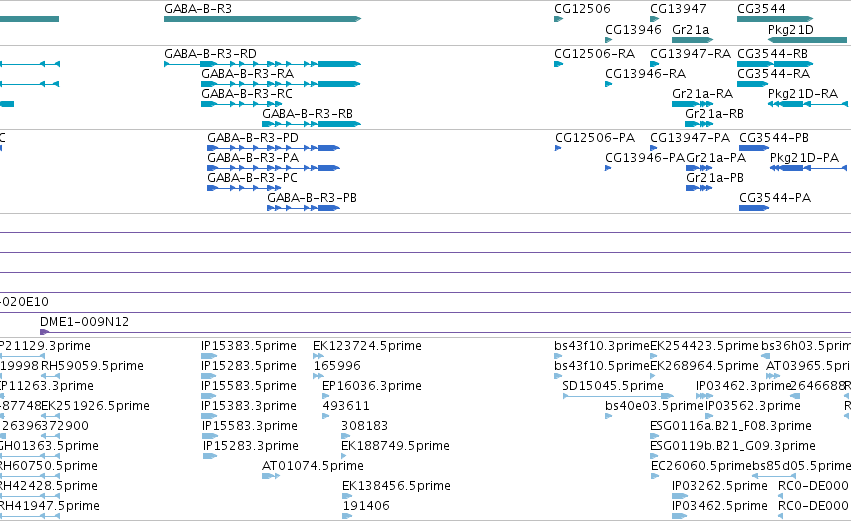This screenshot has width=851, height=521.
Task: Click the 308183 EST feature
Action: (346, 436)
